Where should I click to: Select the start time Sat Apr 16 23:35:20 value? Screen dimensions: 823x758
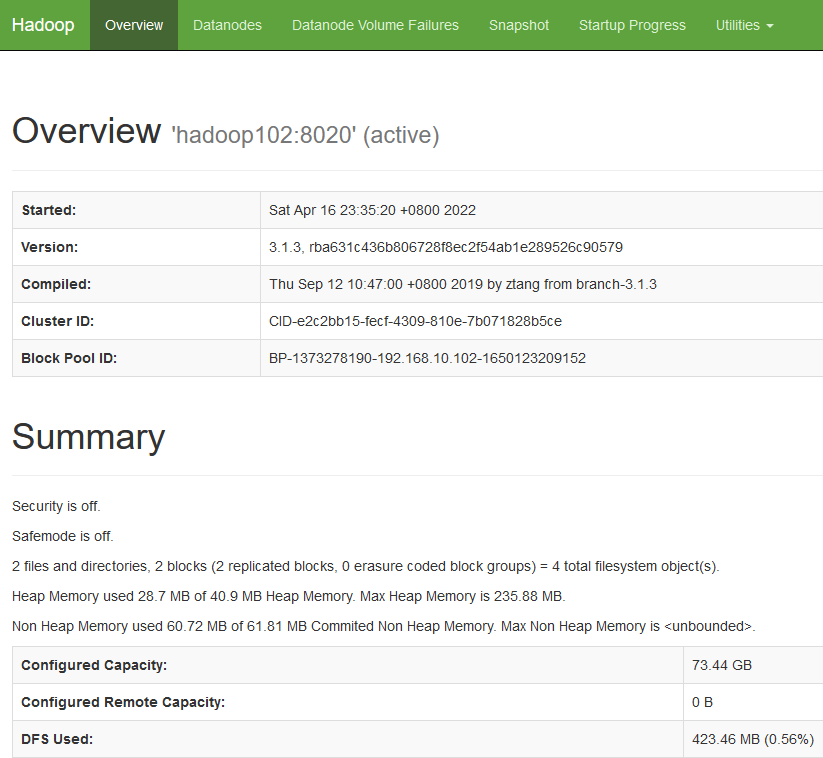click(372, 210)
